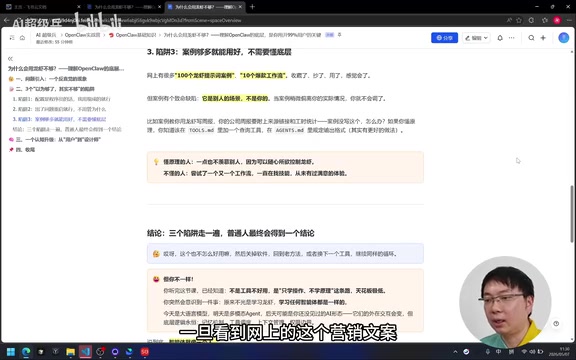Click the browser address bar
The height and width of the screenshot is (360, 576).
point(257,21)
